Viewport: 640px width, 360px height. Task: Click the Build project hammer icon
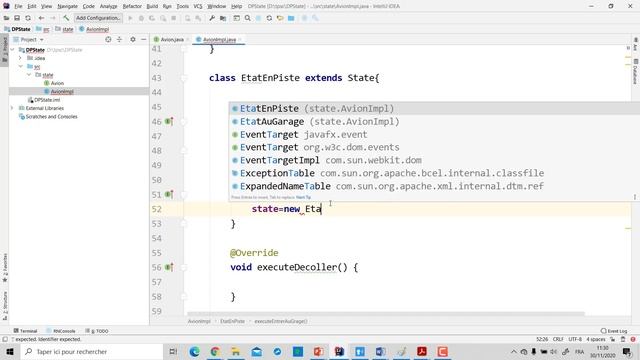click(x=66, y=18)
